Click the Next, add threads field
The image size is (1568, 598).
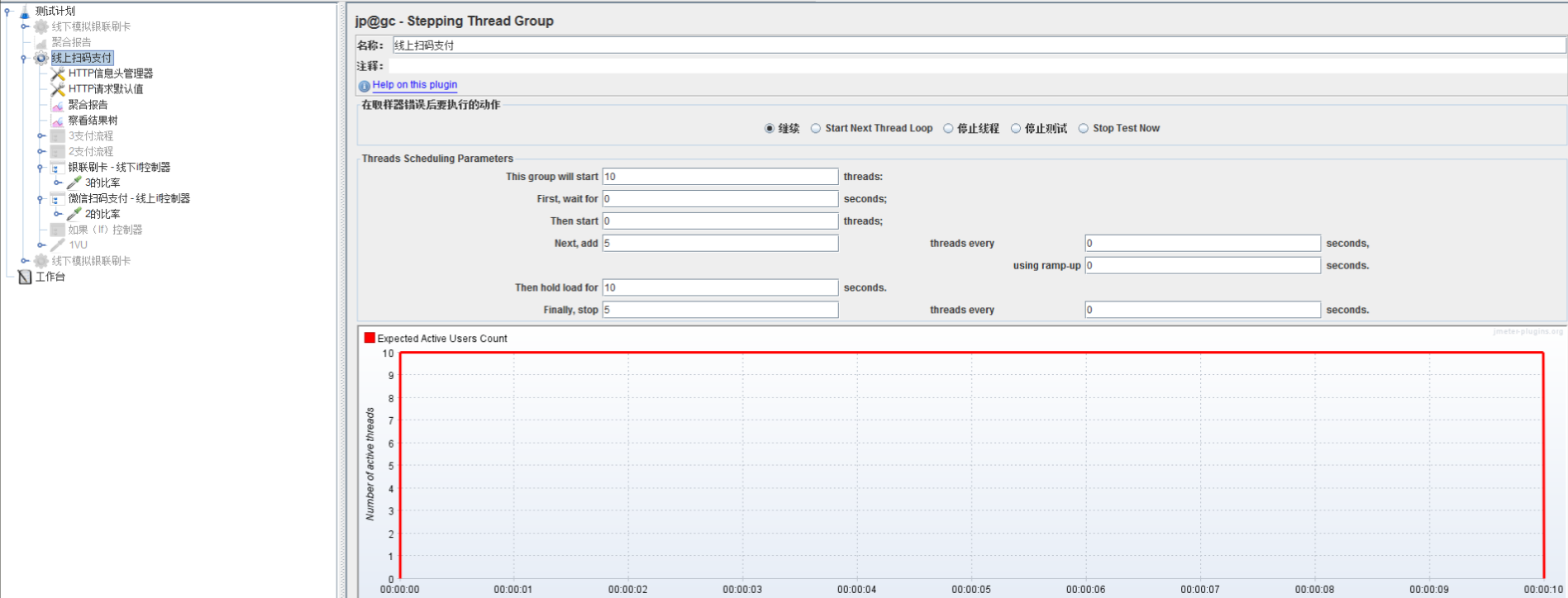point(720,244)
